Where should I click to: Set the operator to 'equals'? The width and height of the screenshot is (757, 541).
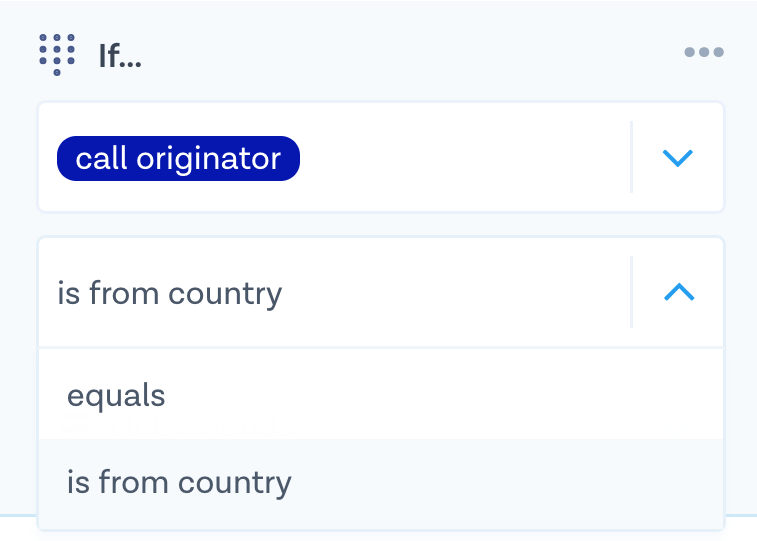click(116, 396)
